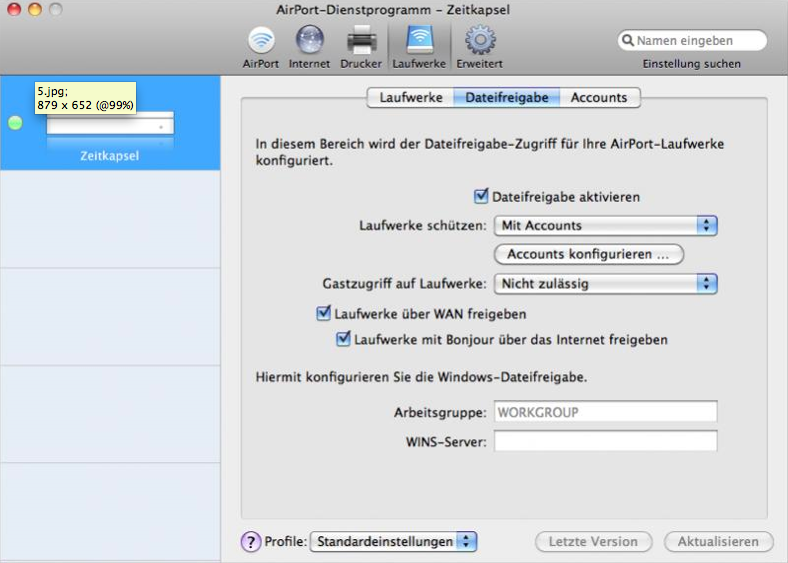Open Erweitert gear icon
The width and height of the screenshot is (788, 563).
480,42
